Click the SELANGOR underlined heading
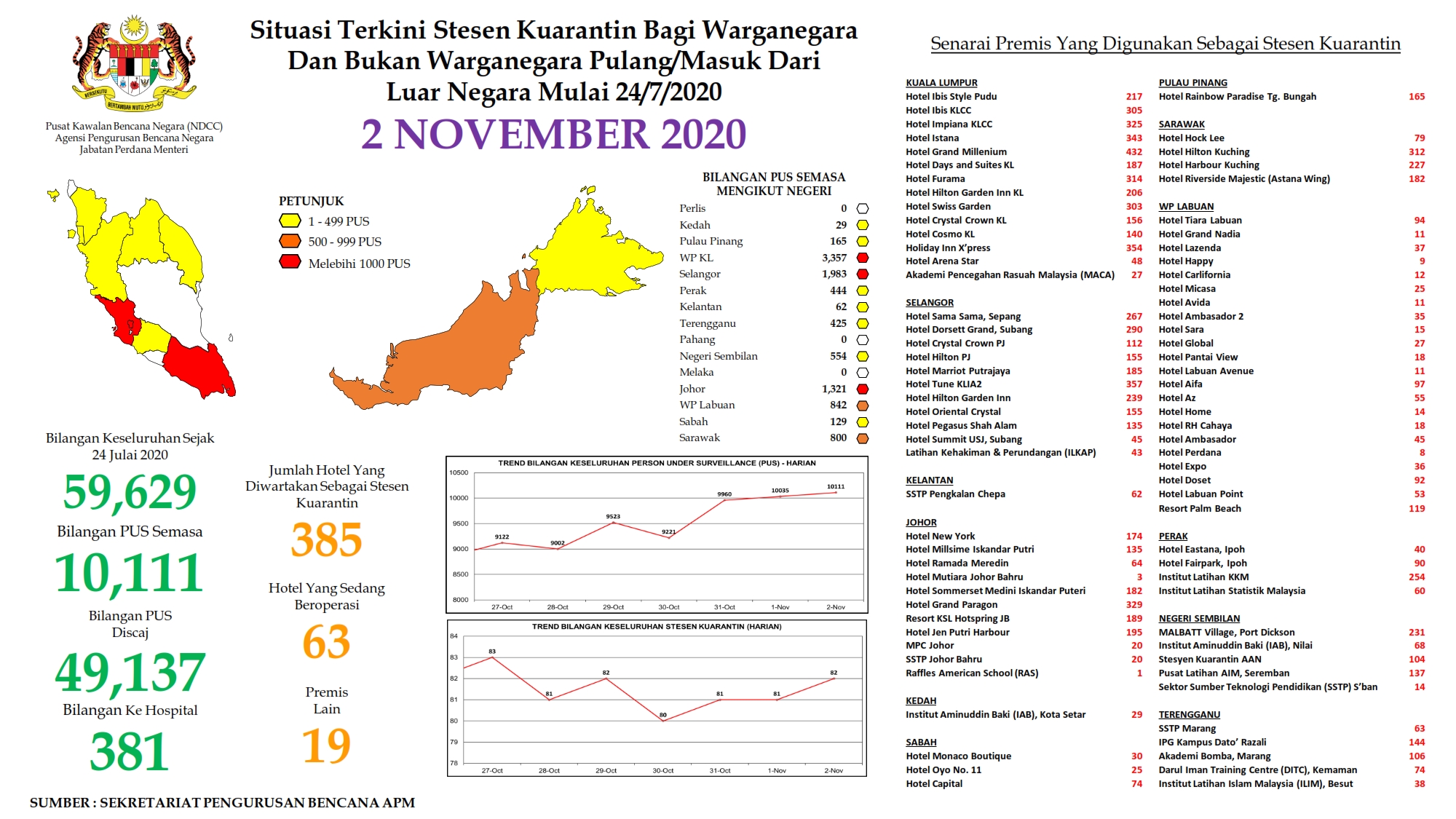This screenshot has width=1456, height=819. coord(929,303)
